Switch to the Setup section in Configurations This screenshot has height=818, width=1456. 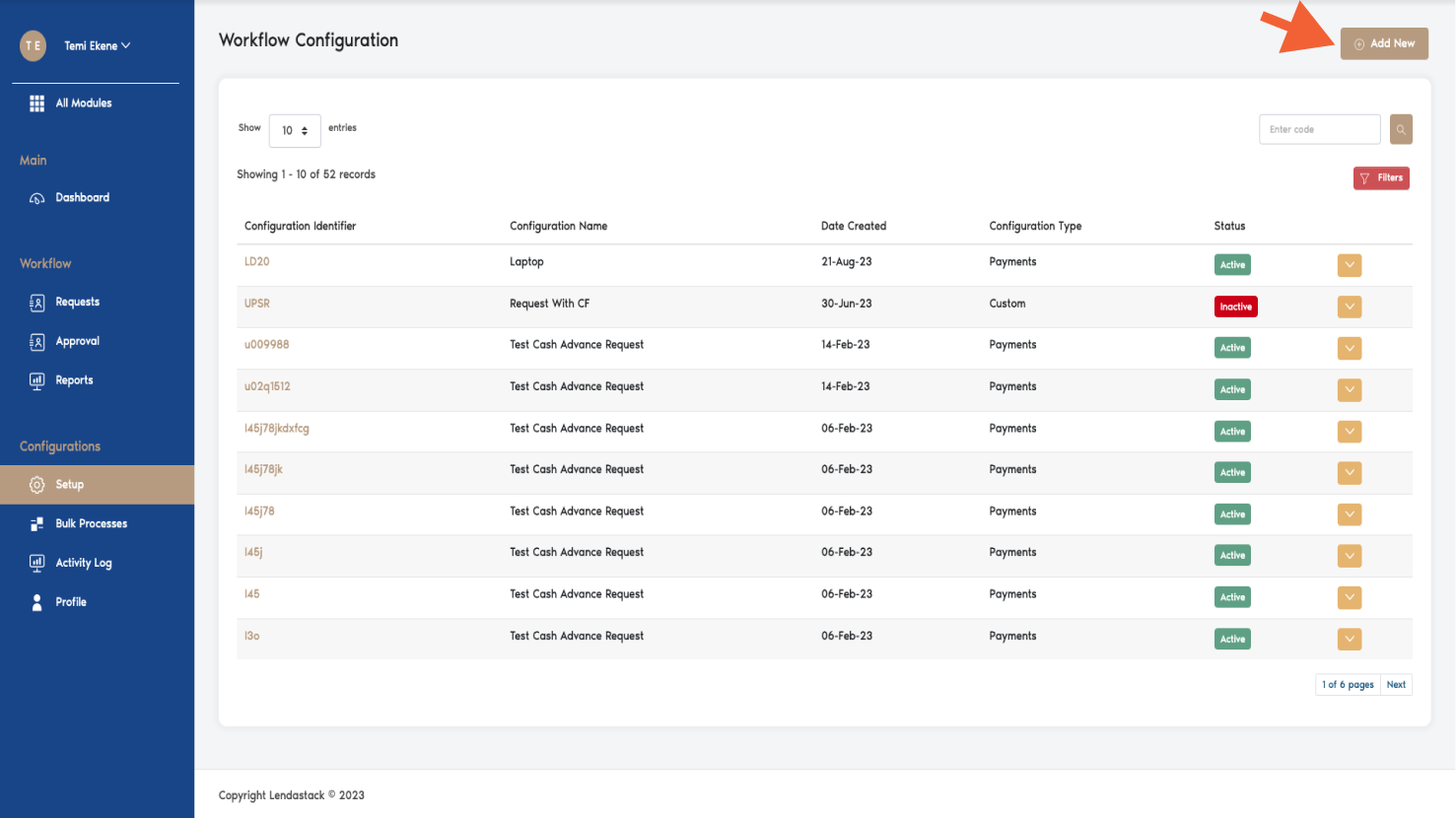pyautogui.click(x=68, y=484)
